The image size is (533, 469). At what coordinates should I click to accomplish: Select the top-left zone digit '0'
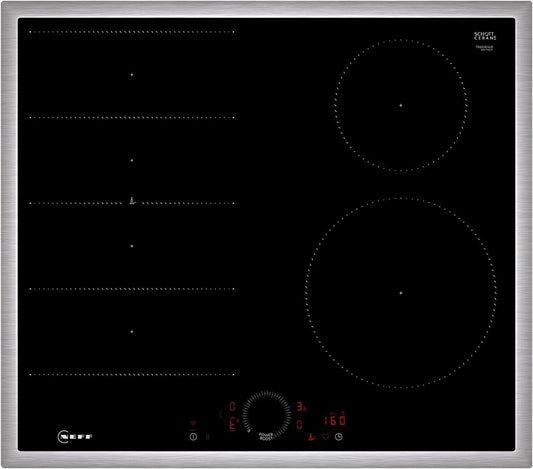point(233,406)
